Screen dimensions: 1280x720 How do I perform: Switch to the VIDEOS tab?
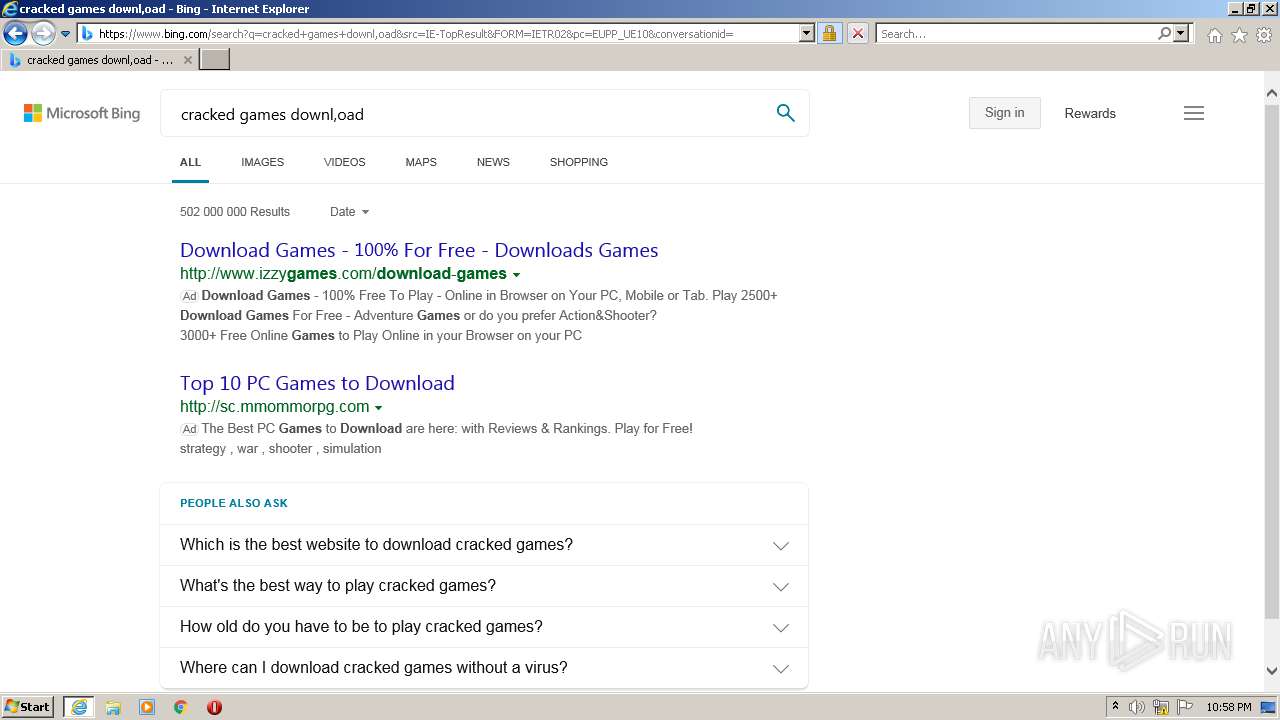pyautogui.click(x=344, y=162)
